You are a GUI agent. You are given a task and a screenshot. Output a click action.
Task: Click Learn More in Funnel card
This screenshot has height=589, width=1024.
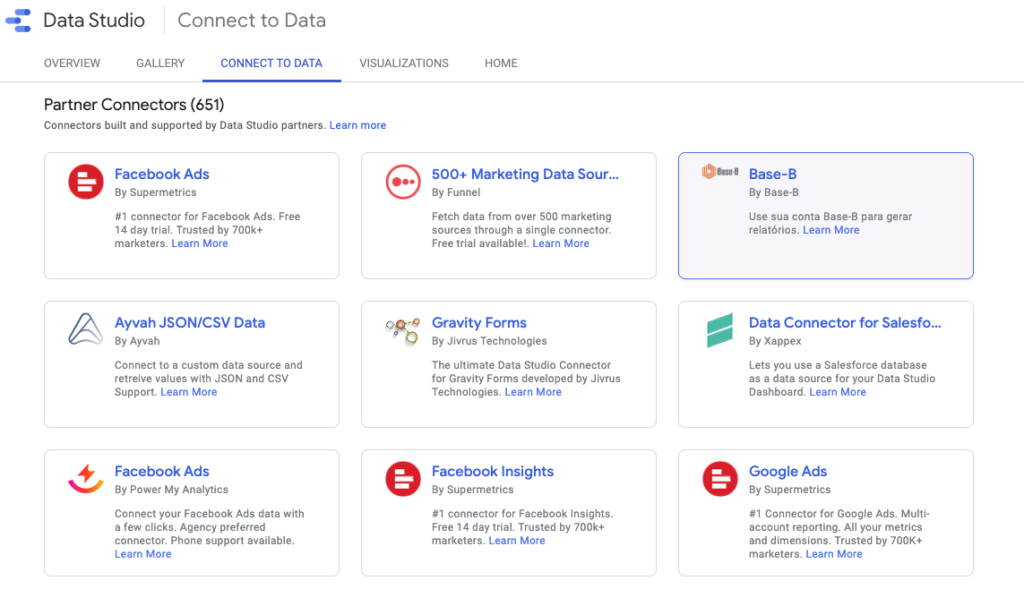[x=561, y=244]
